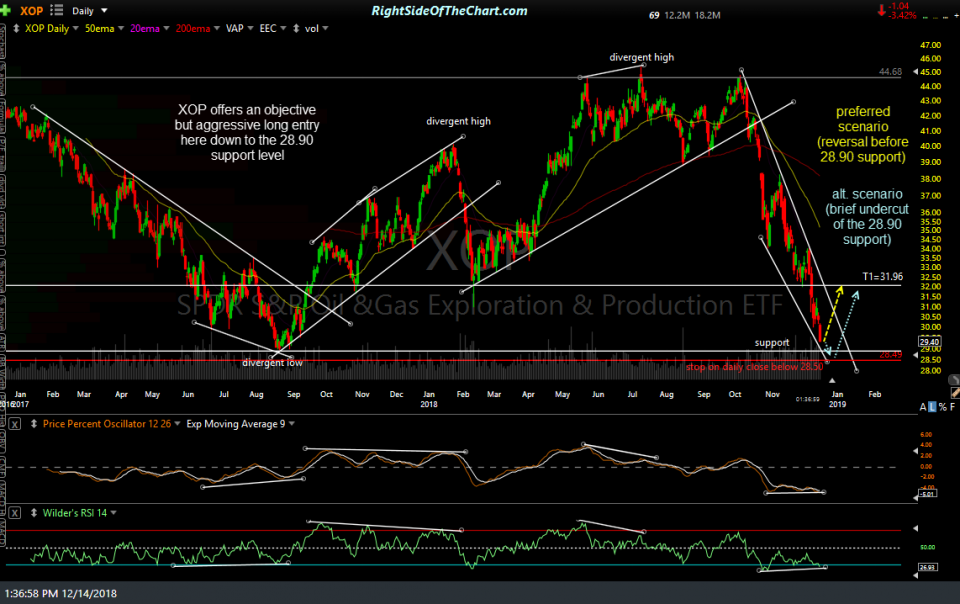Remove the Price Percent Oscillator panel via its X
The height and width of the screenshot is (604, 960).
tap(13, 423)
